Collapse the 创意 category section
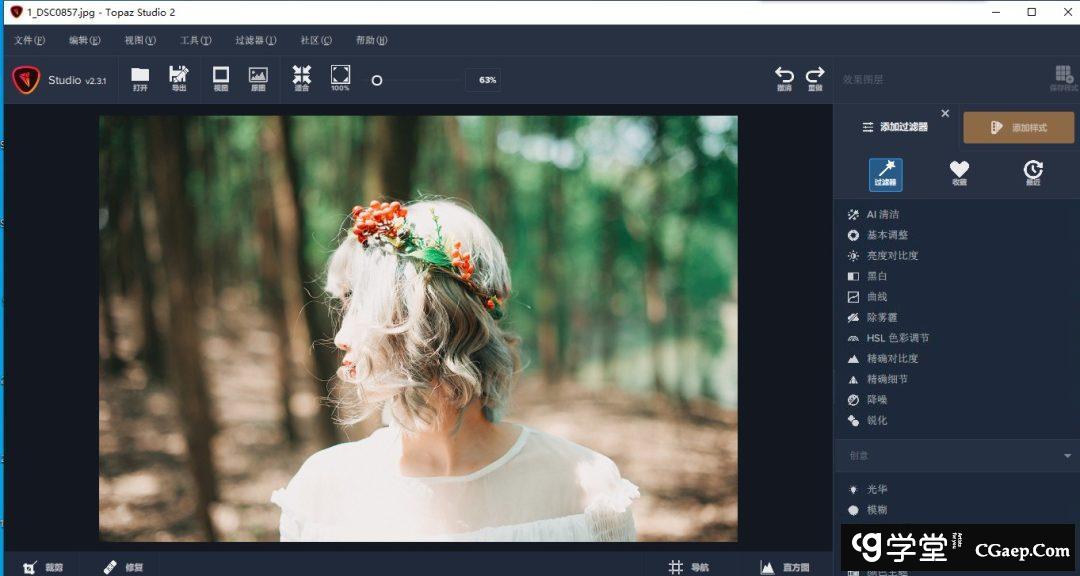The height and width of the screenshot is (576, 1080). 1067,456
